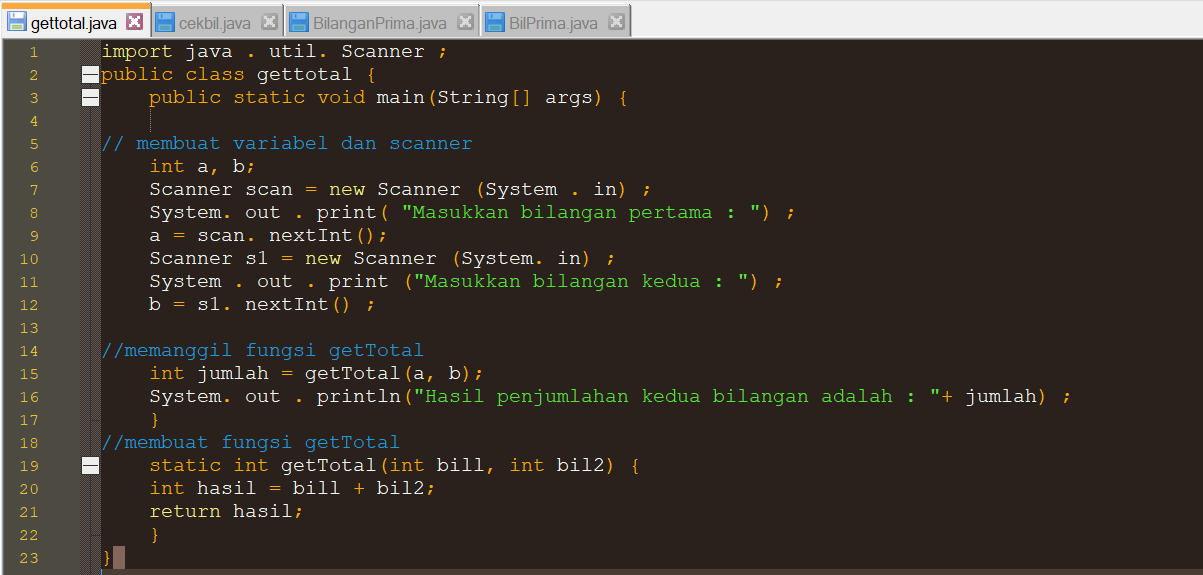
Task: Open the cekbil.java tab
Action: point(216,22)
